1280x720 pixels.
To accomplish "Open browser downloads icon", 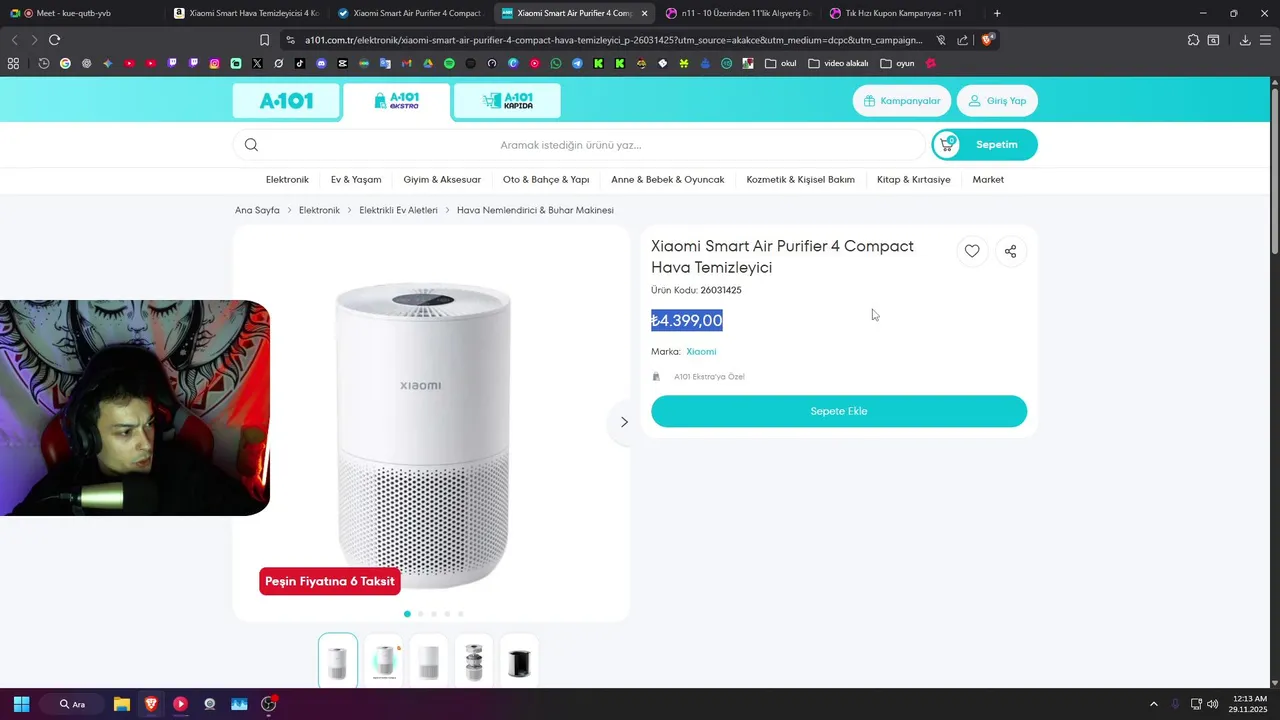I will [x=1245, y=40].
